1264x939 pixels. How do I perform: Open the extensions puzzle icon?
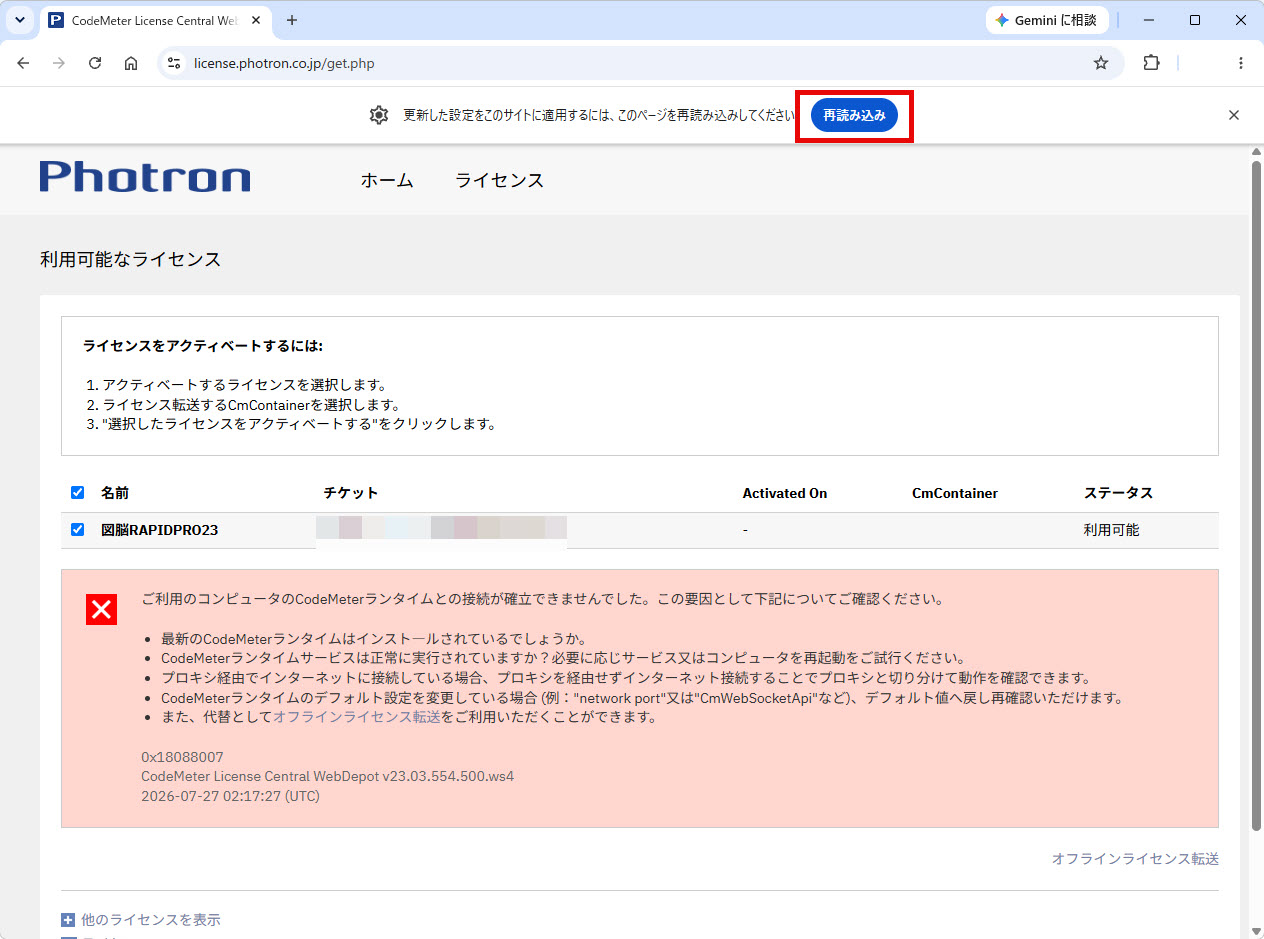1151,63
